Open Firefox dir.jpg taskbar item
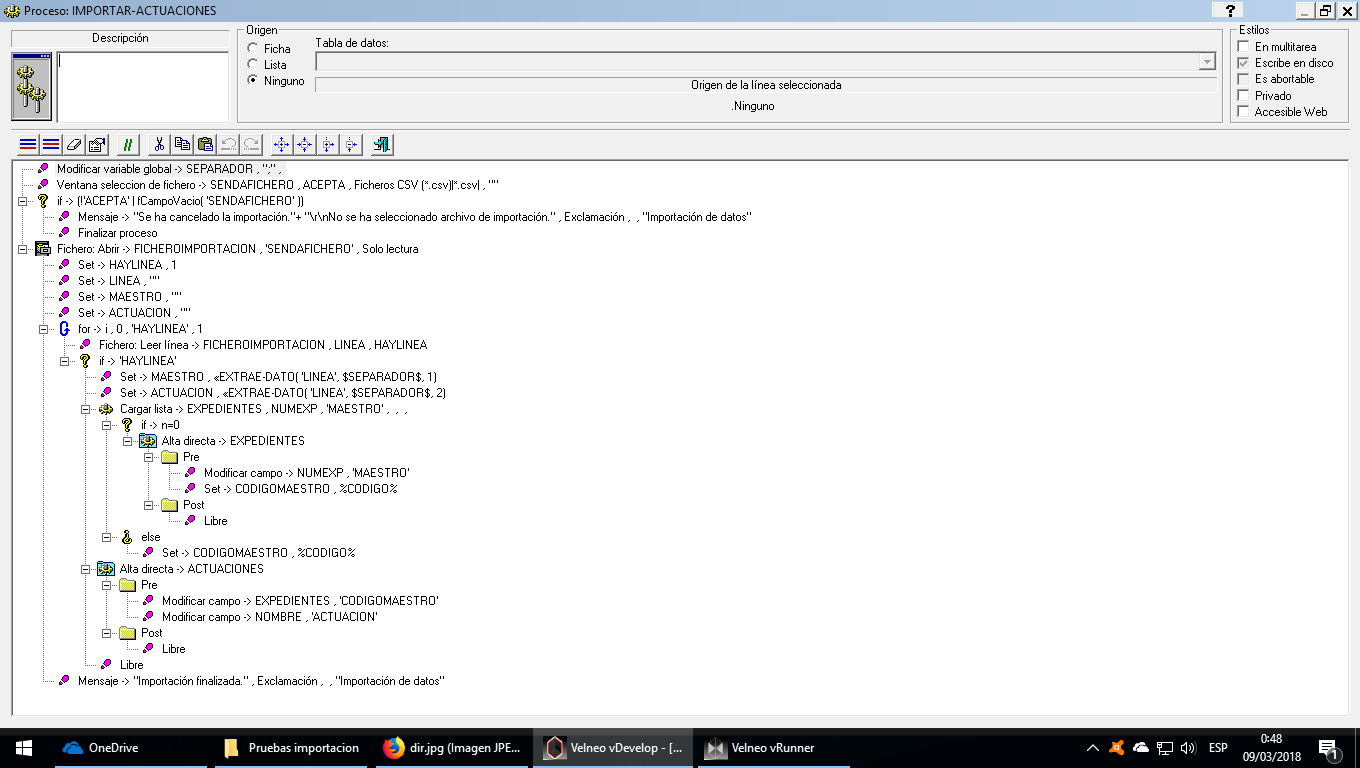This screenshot has width=1360, height=768. coord(453,748)
